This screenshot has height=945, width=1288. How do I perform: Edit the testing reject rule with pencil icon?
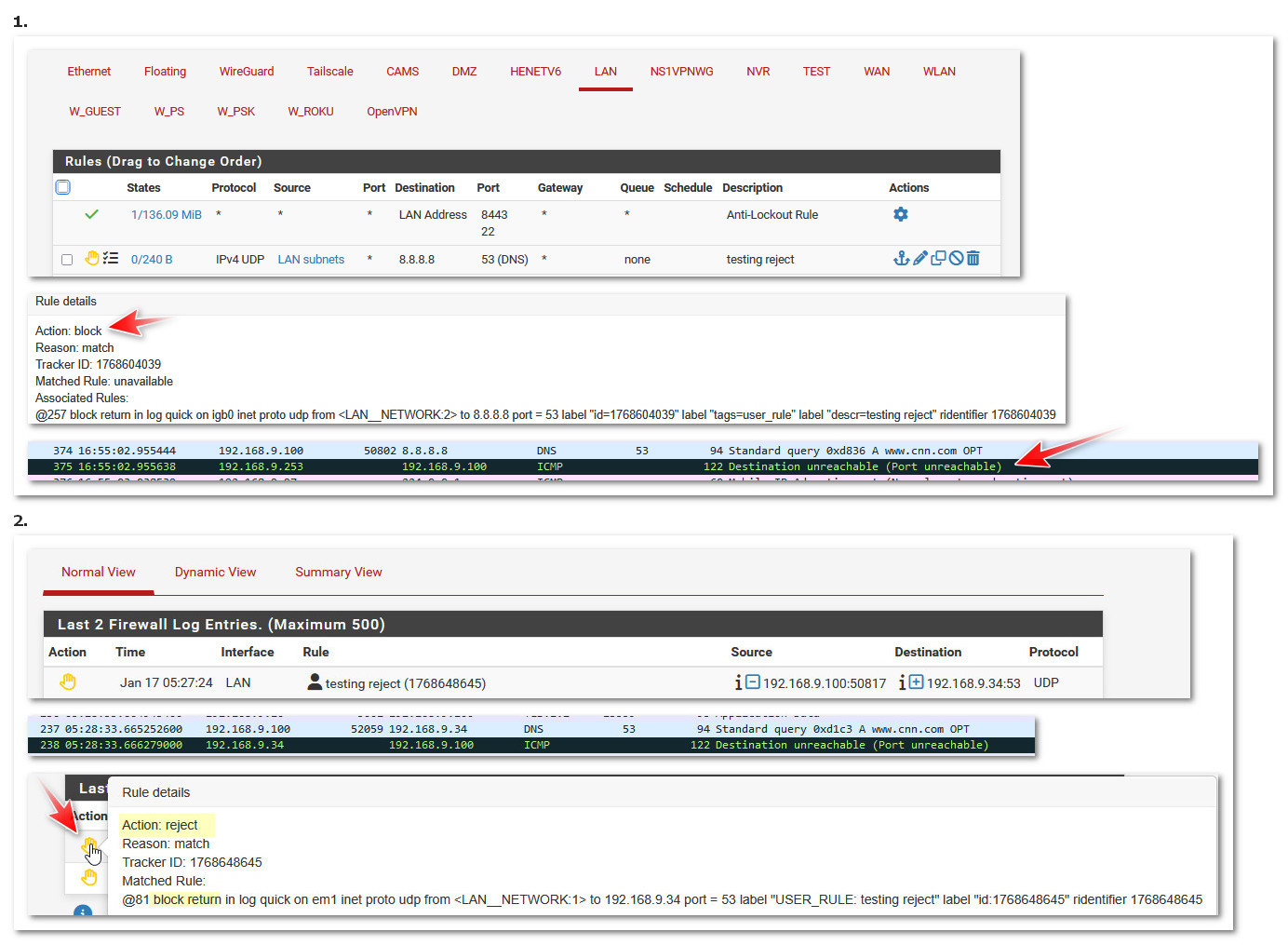coord(919,259)
